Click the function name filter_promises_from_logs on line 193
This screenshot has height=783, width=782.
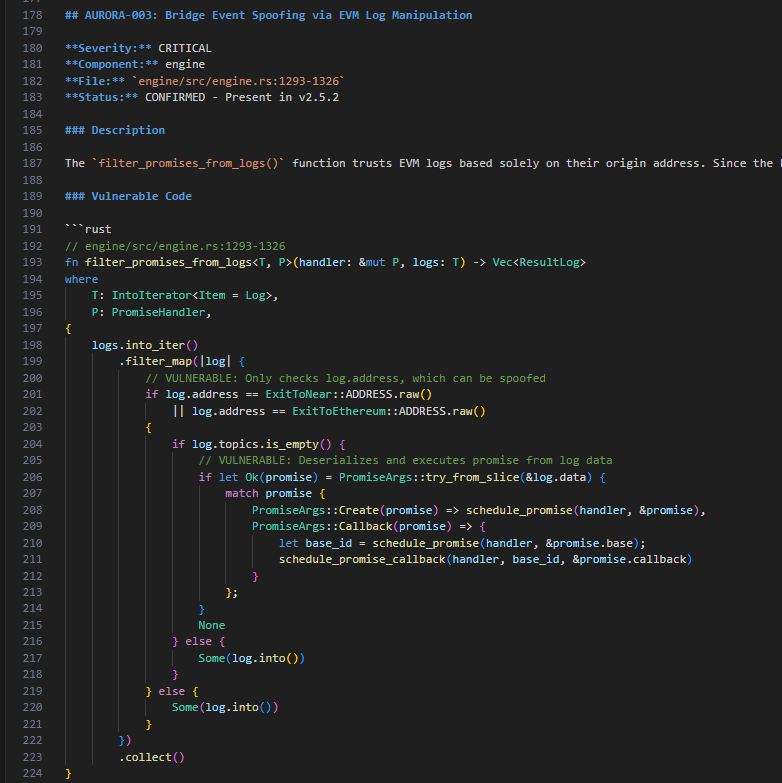(168, 262)
